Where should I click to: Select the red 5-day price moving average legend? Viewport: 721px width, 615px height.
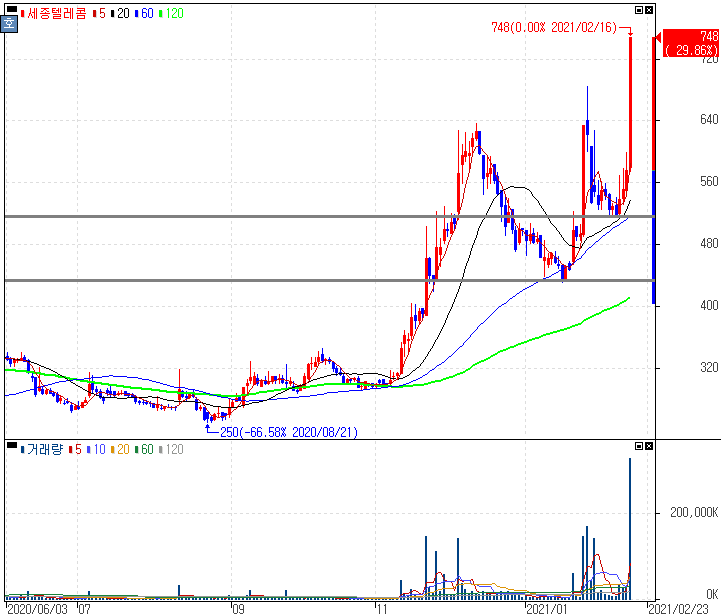pyautogui.click(x=99, y=13)
